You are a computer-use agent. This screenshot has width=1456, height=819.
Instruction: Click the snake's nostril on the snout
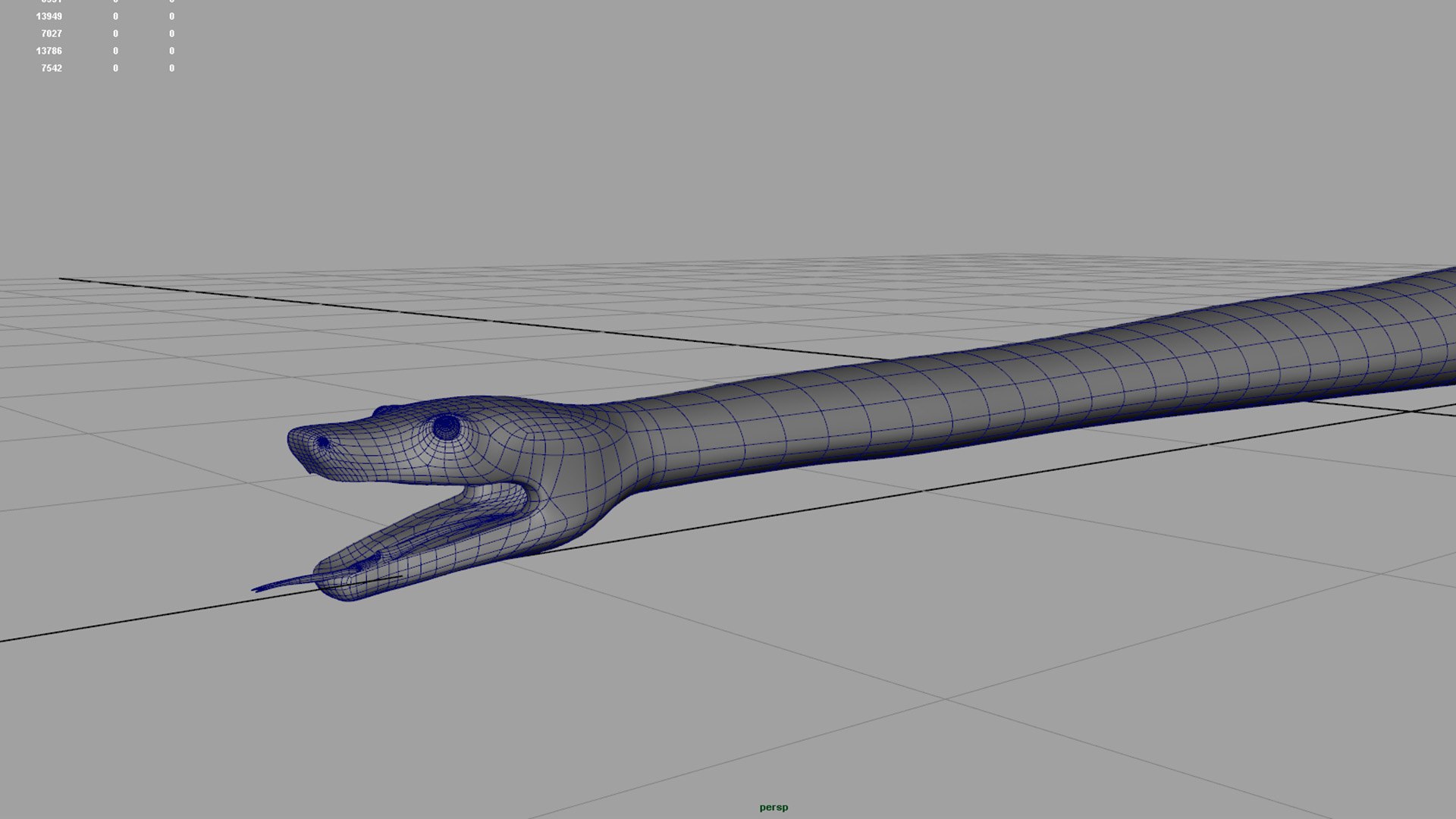(324, 441)
